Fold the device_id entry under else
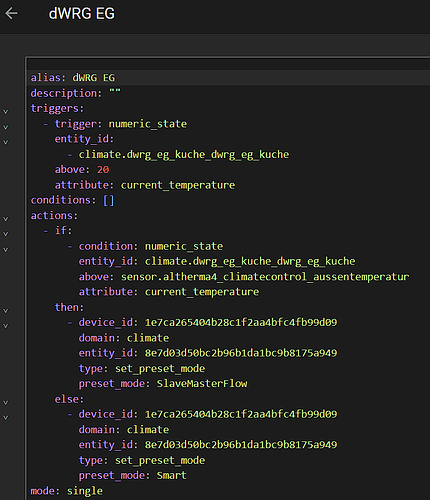The height and width of the screenshot is (500, 430). tap(6, 417)
